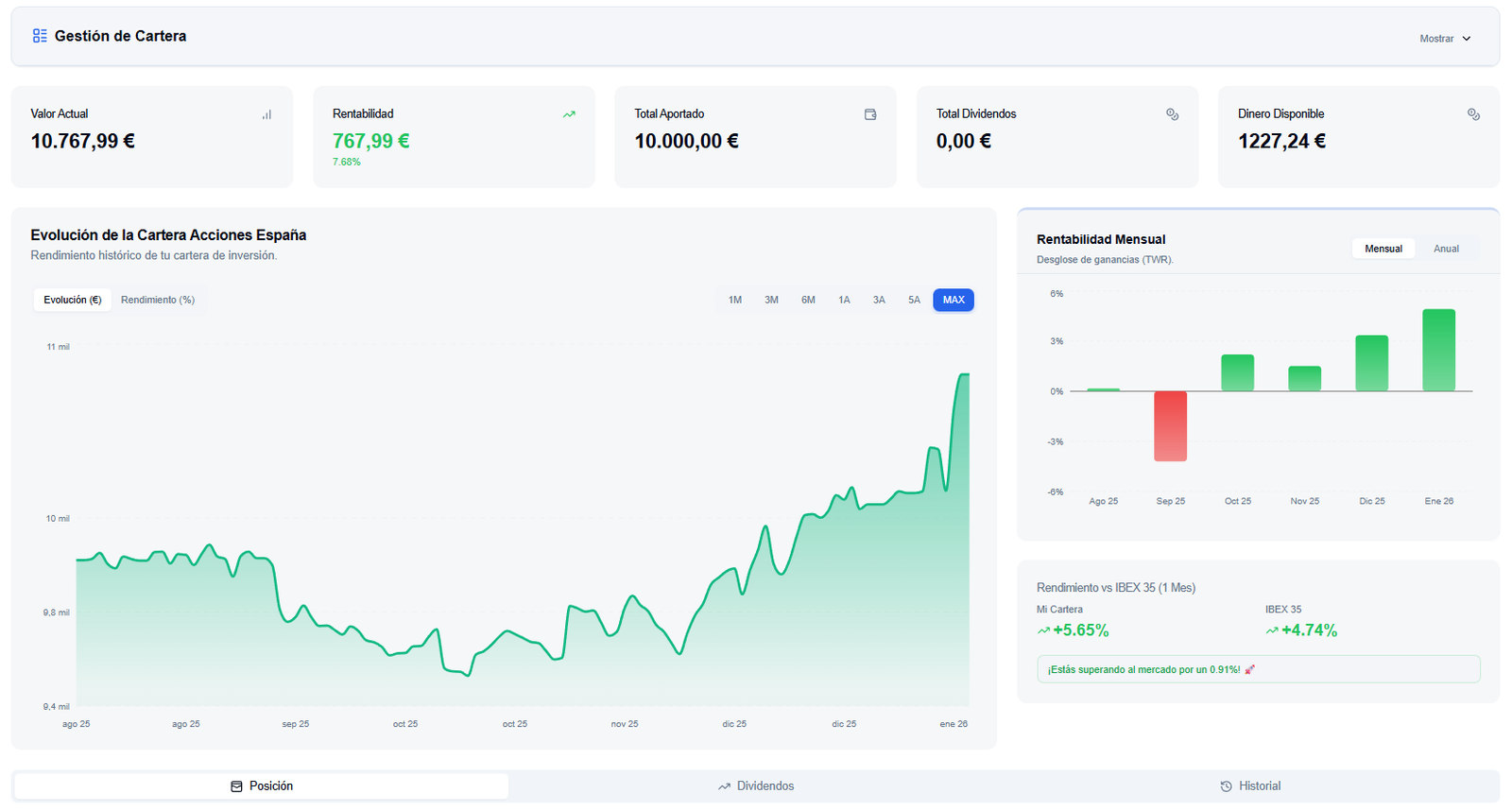1512x811 pixels.
Task: Click the trending arrow icon in Rentabilidad card
Action: pyautogui.click(x=569, y=114)
